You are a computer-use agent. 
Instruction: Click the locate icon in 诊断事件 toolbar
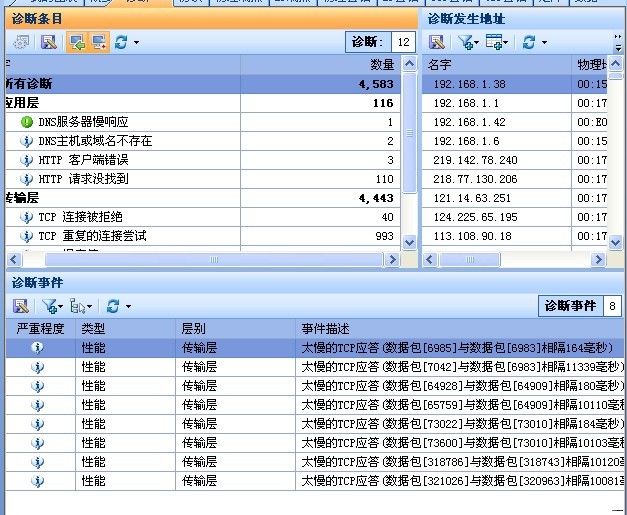[78, 306]
